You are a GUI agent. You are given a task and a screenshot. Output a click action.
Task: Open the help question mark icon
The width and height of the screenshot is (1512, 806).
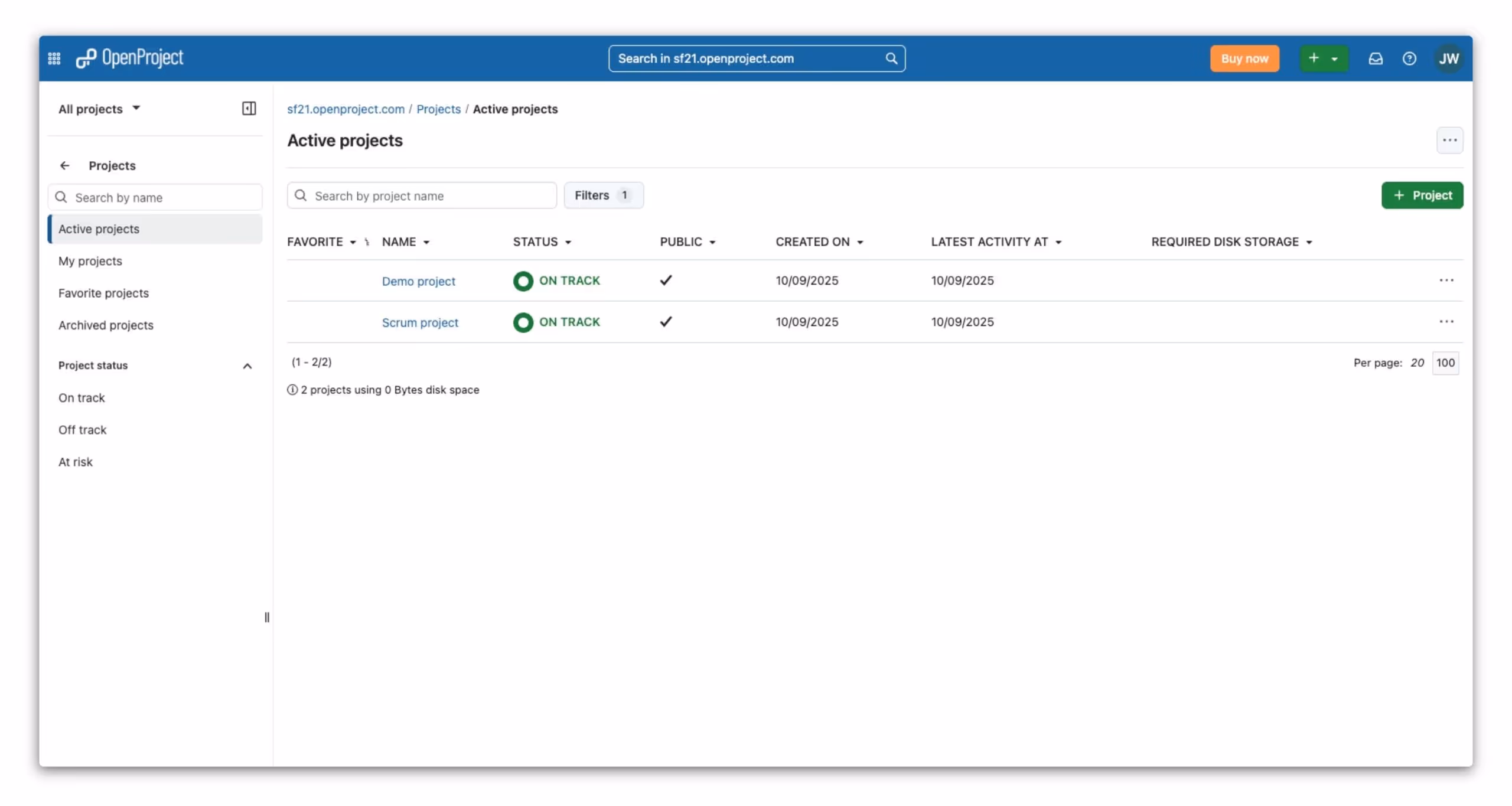pos(1409,58)
